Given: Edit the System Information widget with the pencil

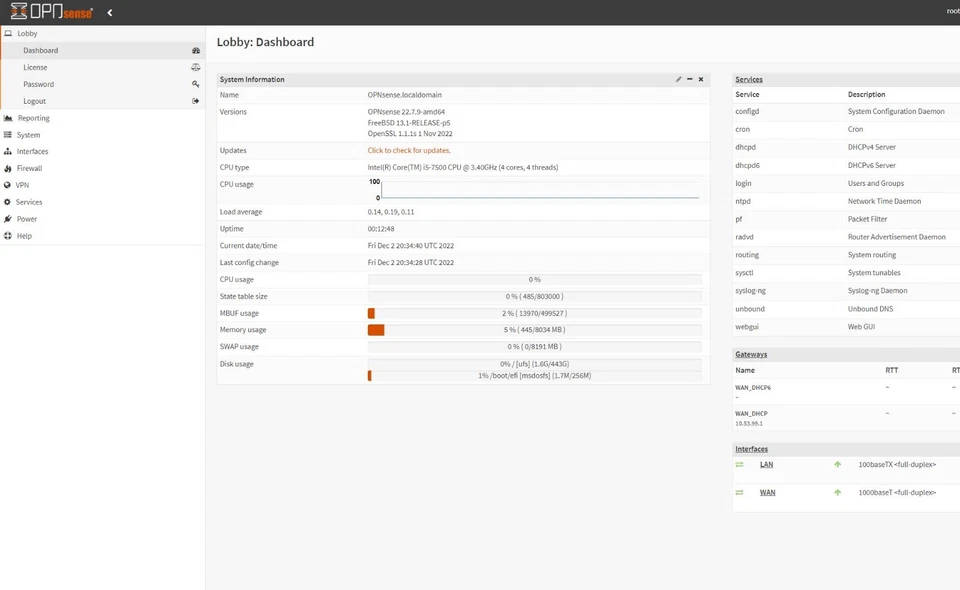Looking at the screenshot, I should click(678, 79).
